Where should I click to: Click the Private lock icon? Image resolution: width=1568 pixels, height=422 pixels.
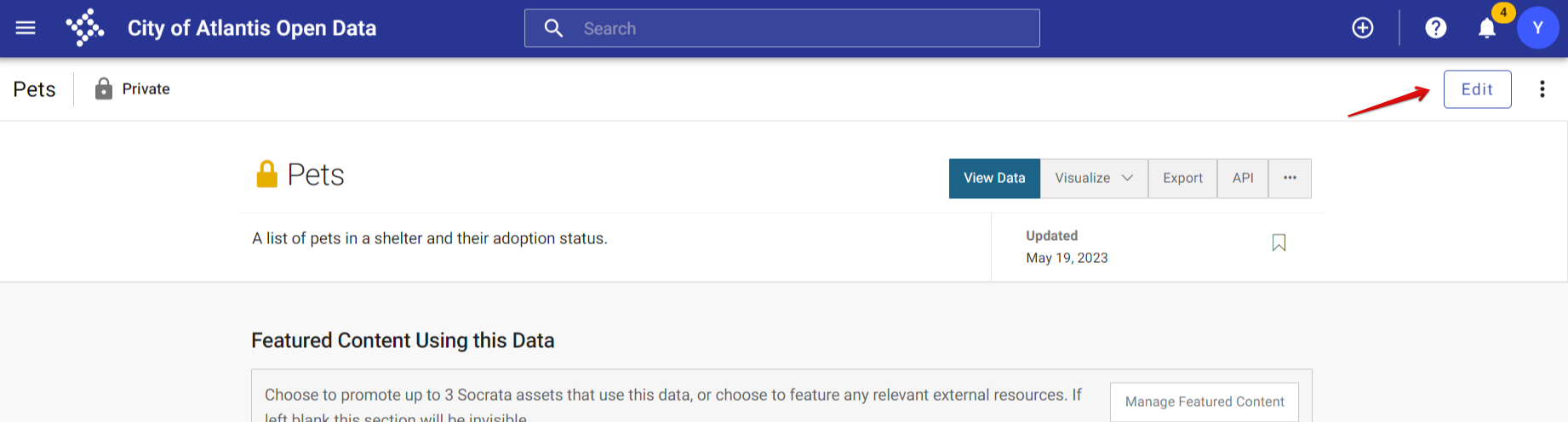pos(104,88)
